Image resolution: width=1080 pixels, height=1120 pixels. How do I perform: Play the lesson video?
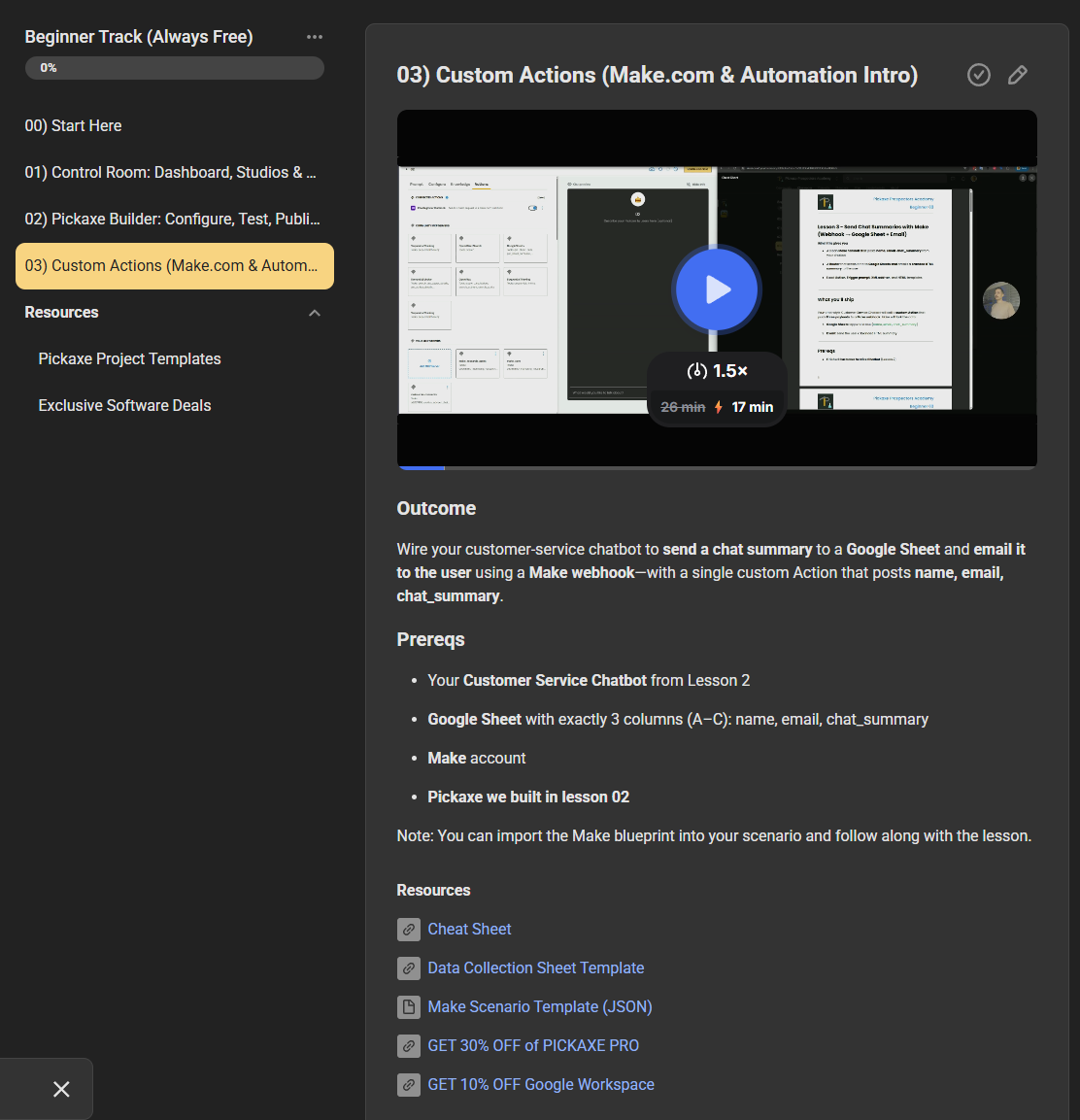(717, 290)
